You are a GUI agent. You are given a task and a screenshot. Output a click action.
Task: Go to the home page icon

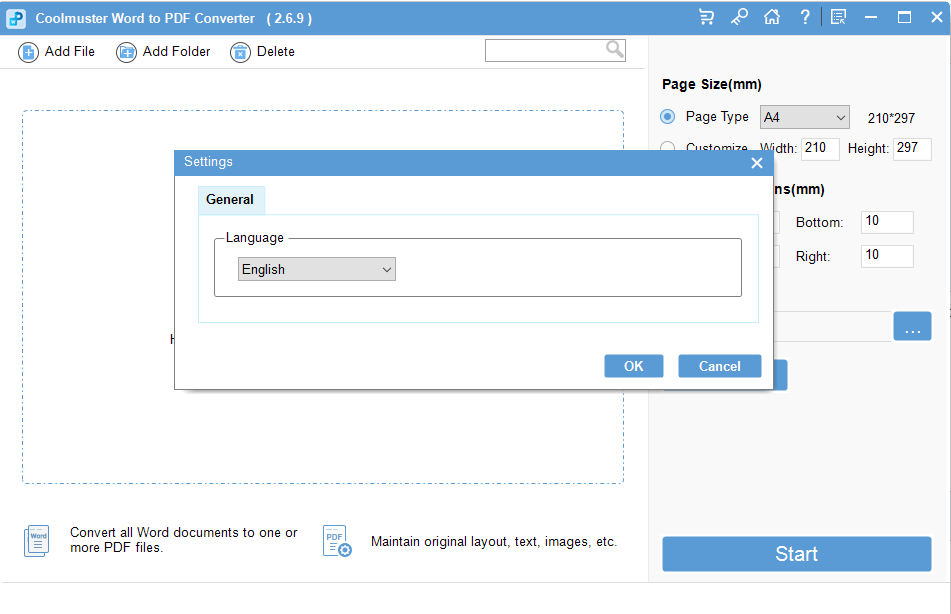click(x=771, y=17)
